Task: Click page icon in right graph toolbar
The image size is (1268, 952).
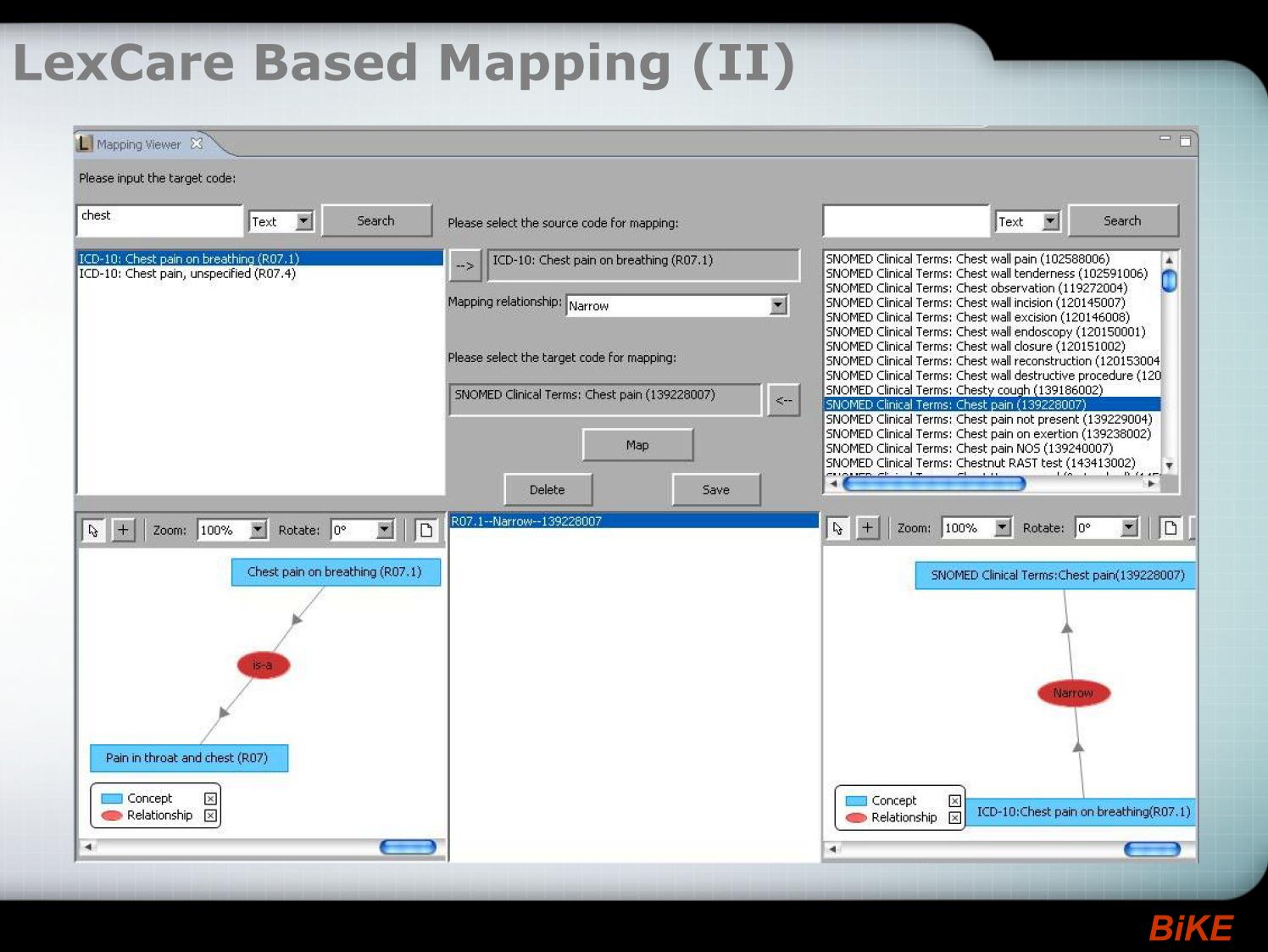Action: pyautogui.click(x=1171, y=528)
